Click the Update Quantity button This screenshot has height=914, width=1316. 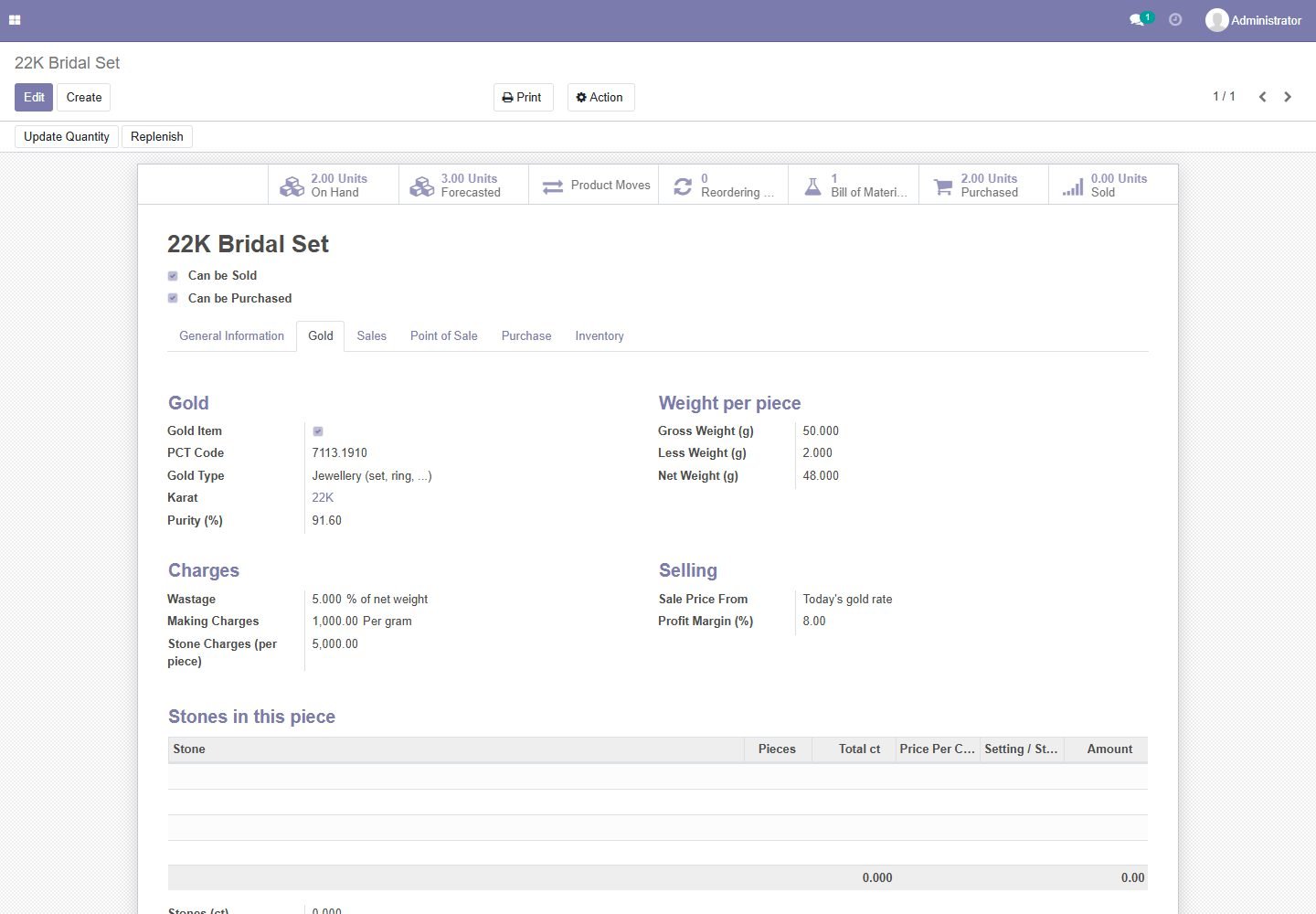click(x=67, y=136)
